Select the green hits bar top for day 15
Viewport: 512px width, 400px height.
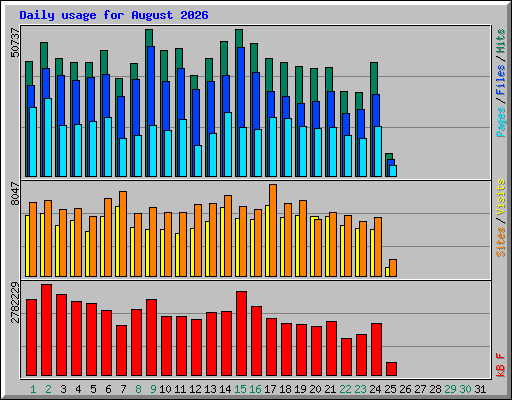tap(239, 38)
